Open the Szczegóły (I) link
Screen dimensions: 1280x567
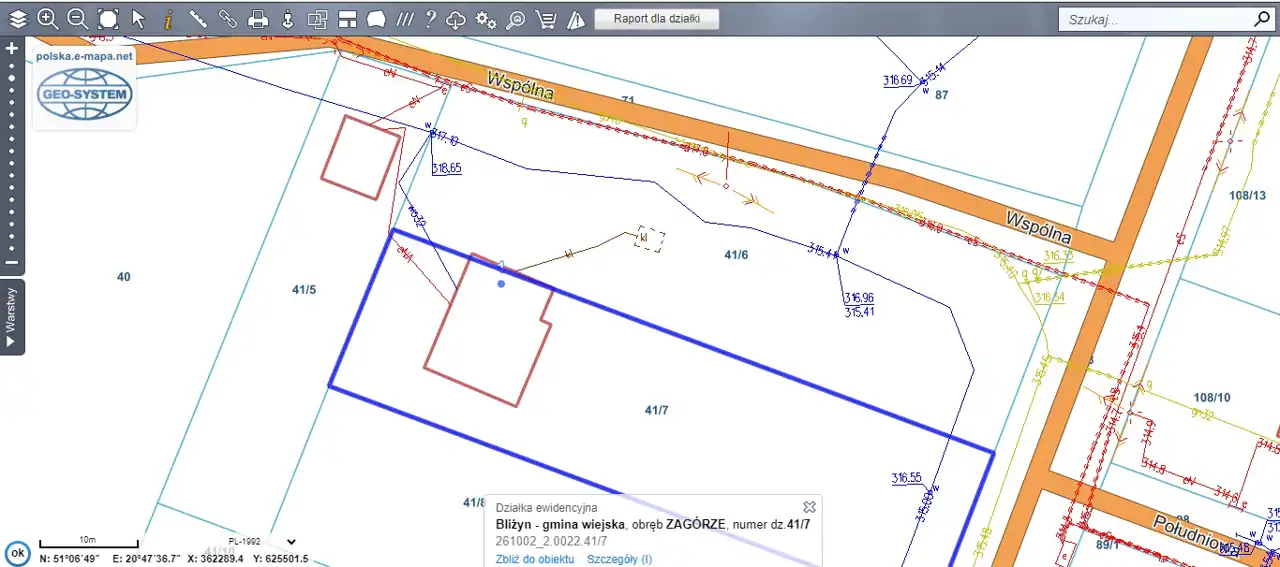[619, 559]
